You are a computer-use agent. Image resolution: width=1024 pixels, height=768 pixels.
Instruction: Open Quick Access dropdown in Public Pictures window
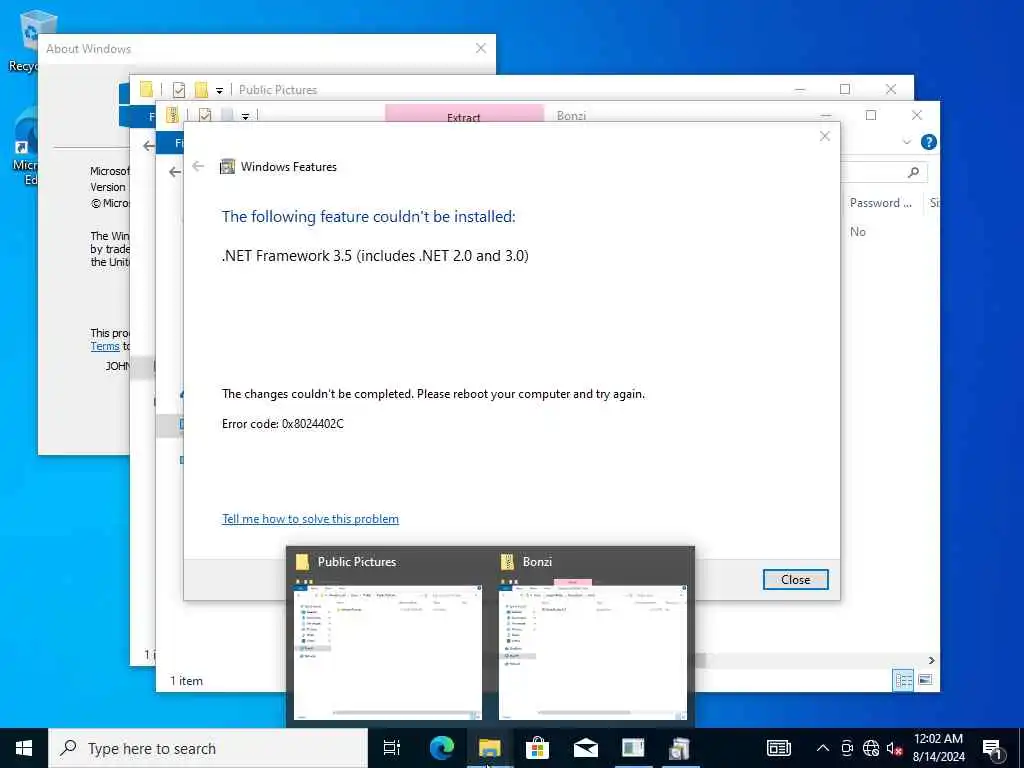point(219,90)
